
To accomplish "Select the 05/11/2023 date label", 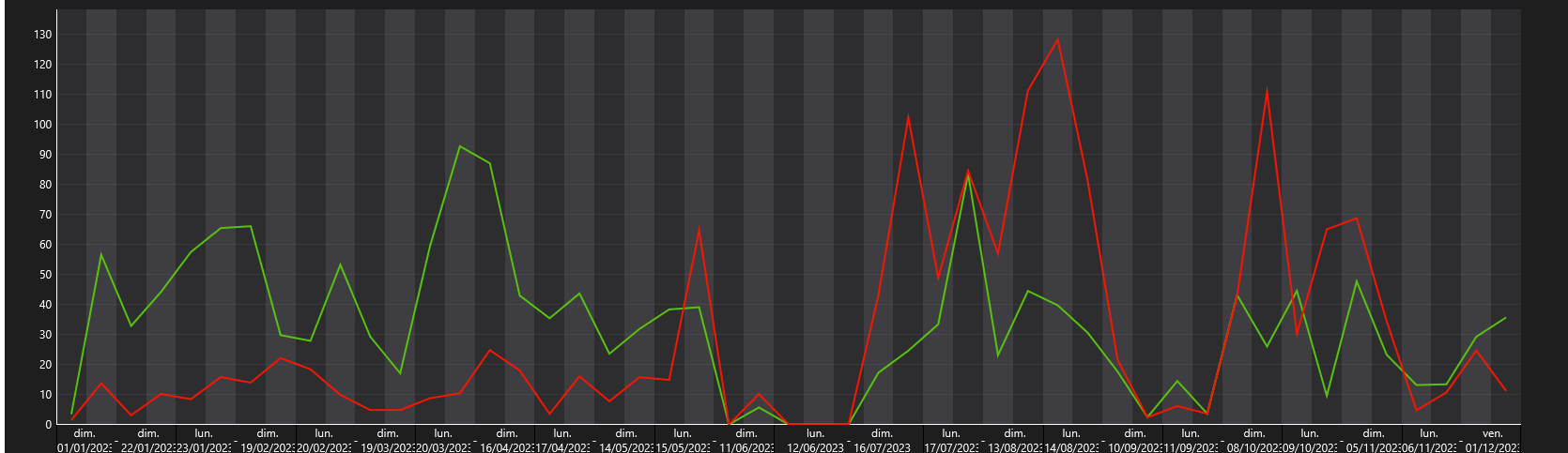I will pyautogui.click(x=1374, y=447).
